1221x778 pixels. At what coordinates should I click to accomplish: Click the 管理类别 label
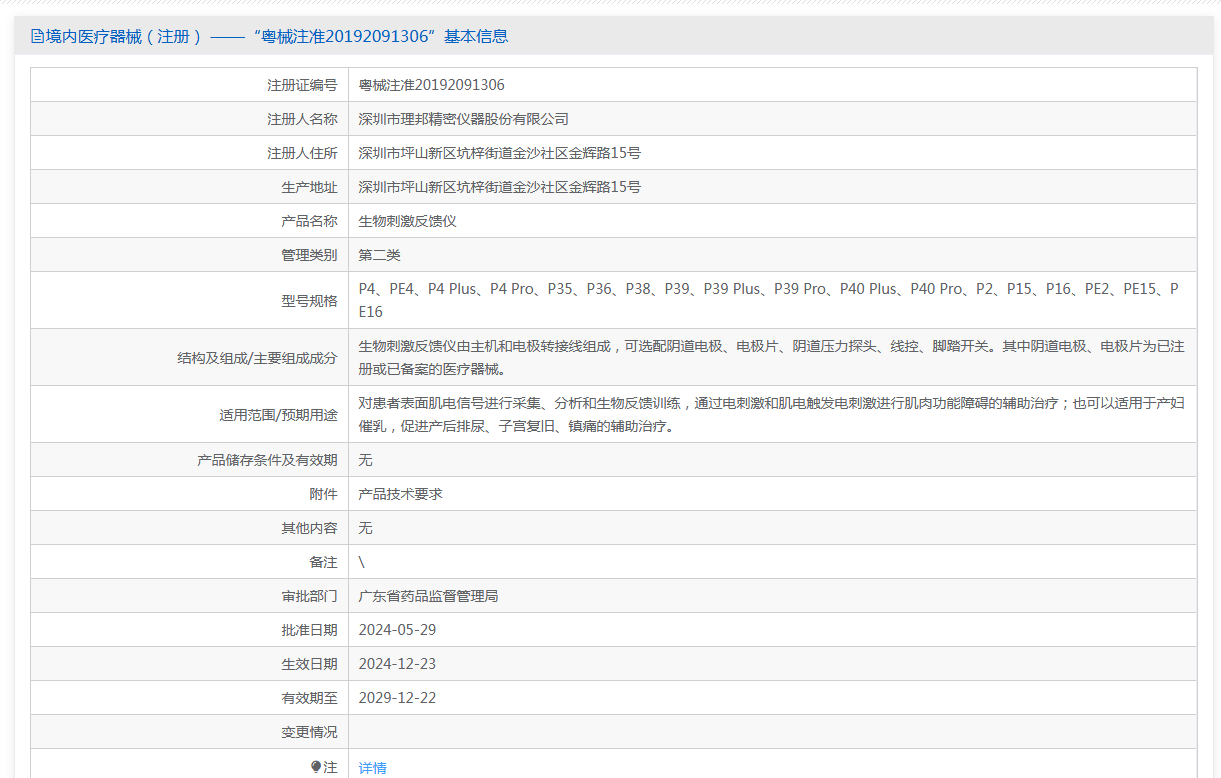tap(309, 255)
